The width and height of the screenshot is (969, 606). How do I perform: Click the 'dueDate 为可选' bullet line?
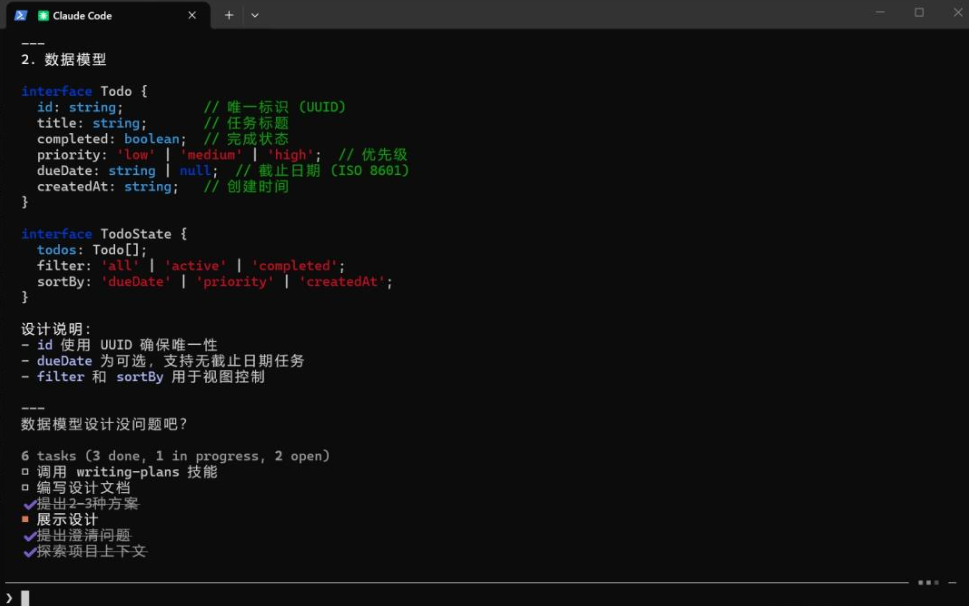163,361
